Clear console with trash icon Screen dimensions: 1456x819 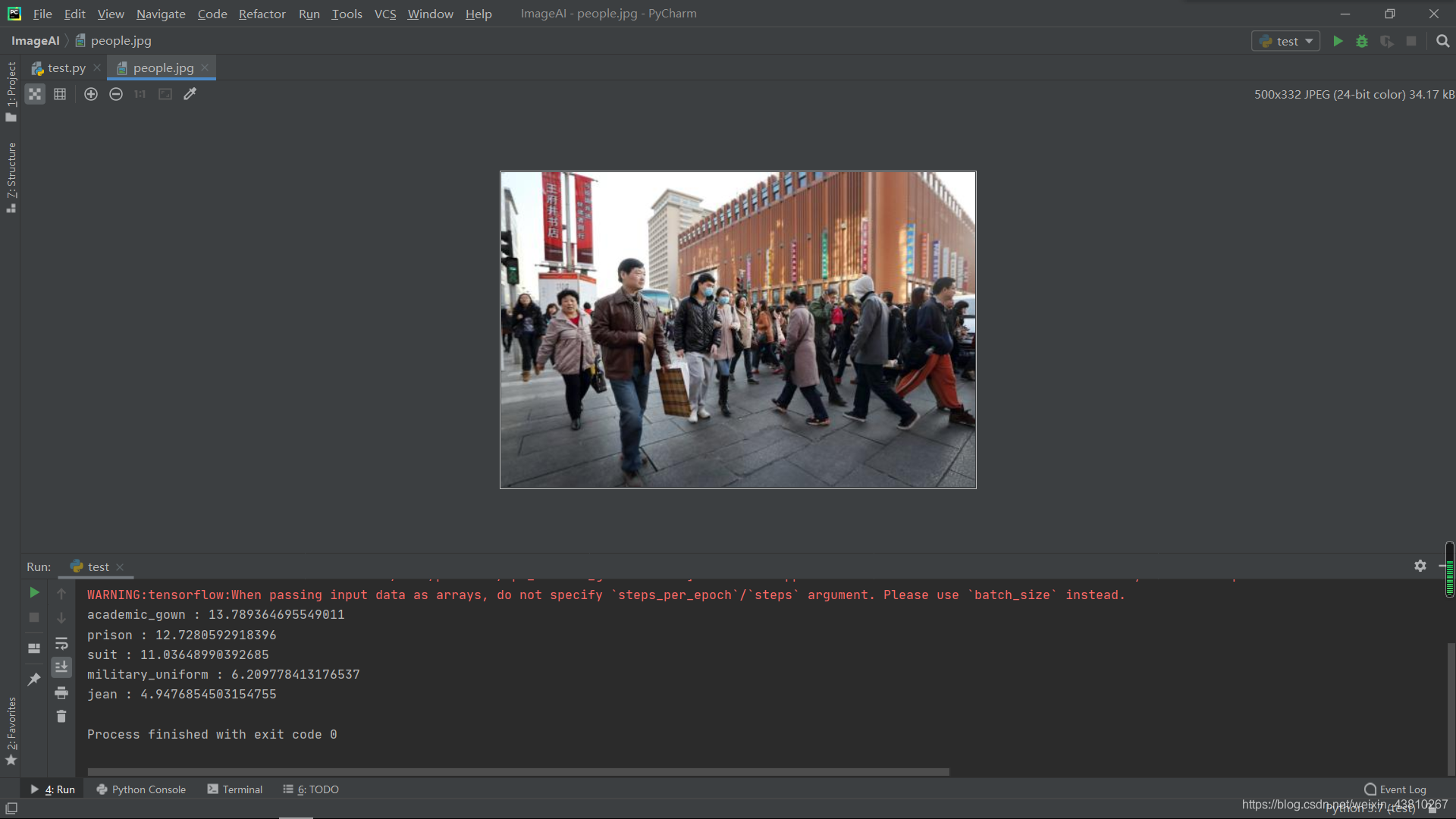click(x=61, y=716)
